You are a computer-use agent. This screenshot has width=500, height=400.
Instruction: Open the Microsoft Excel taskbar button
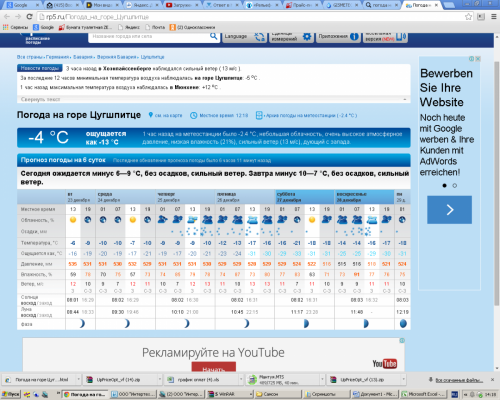pyautogui.click(x=423, y=394)
